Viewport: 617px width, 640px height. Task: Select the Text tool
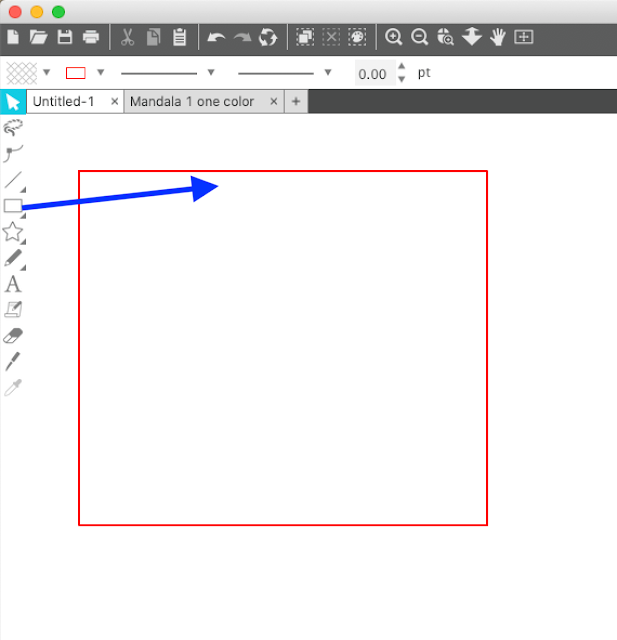(x=13, y=284)
